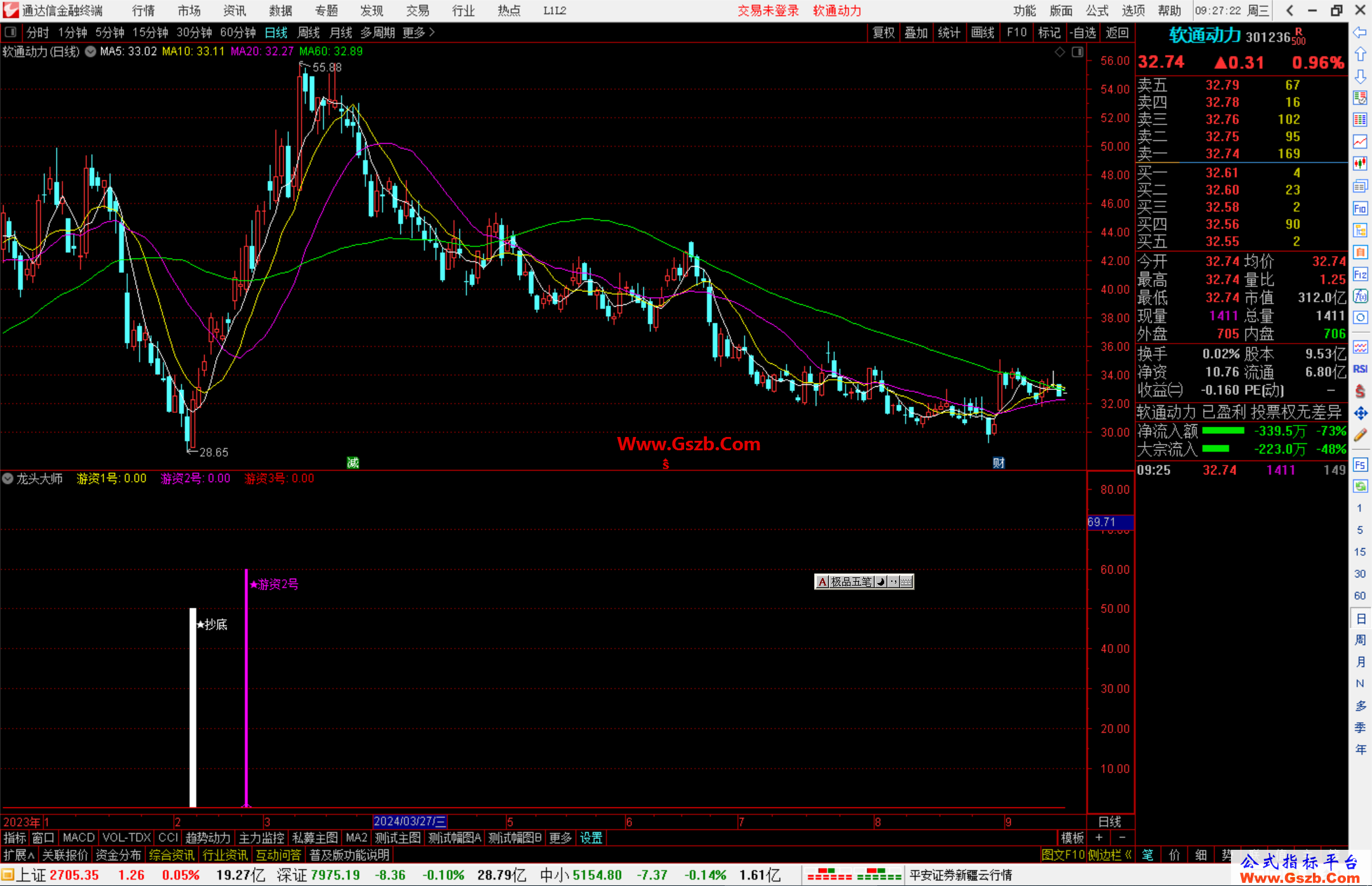Select the 日 period in right sidebar
This screenshot has height=886, width=1372.
pyautogui.click(x=1360, y=619)
